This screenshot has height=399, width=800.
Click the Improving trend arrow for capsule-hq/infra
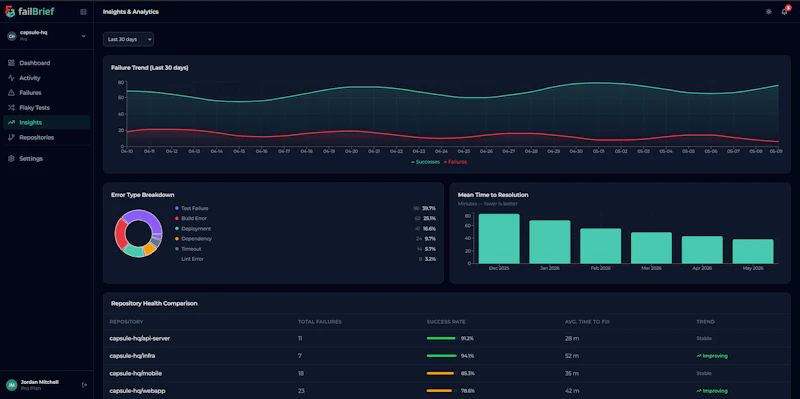pos(699,356)
